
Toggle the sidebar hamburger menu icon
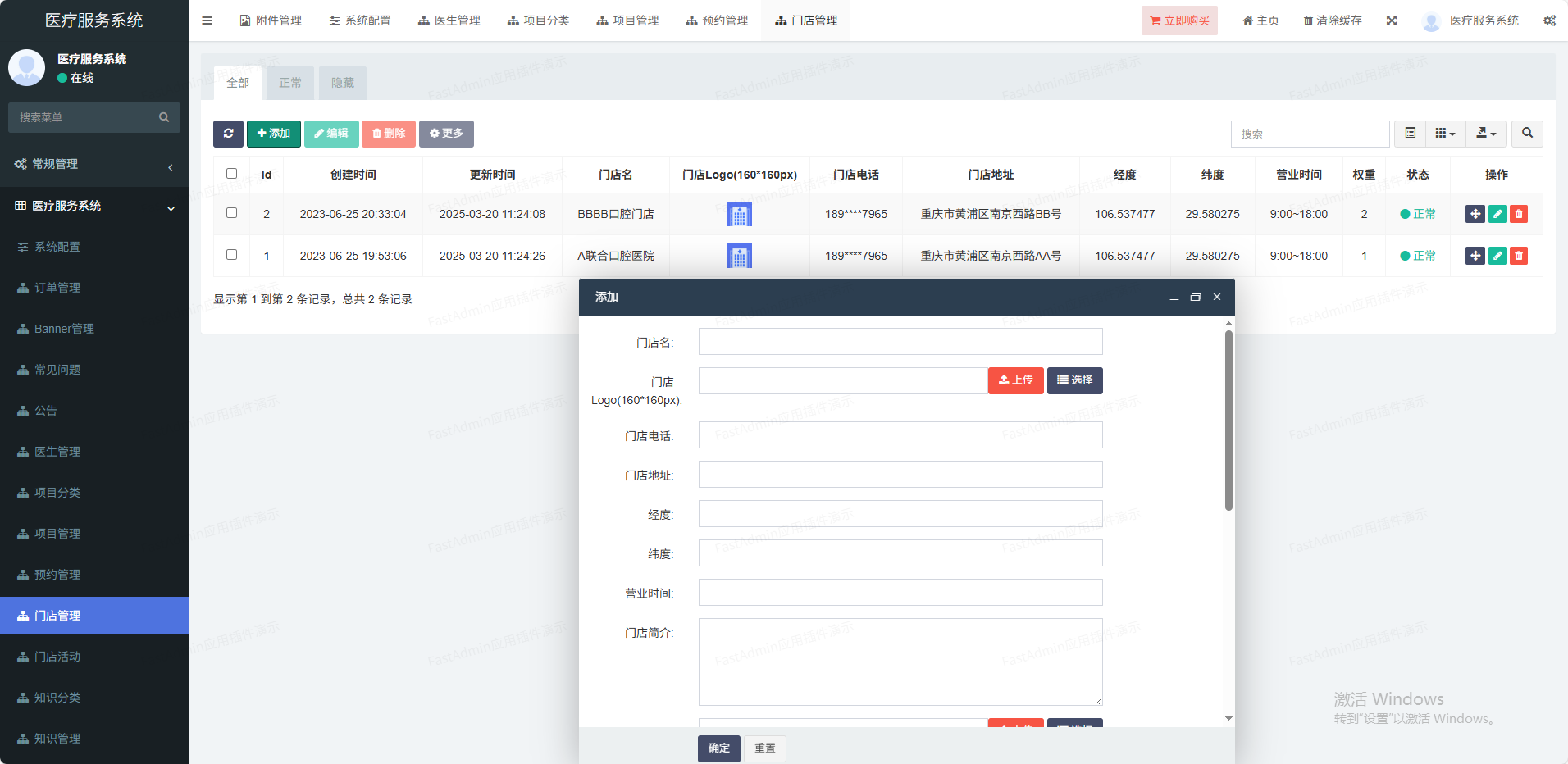pyautogui.click(x=207, y=20)
